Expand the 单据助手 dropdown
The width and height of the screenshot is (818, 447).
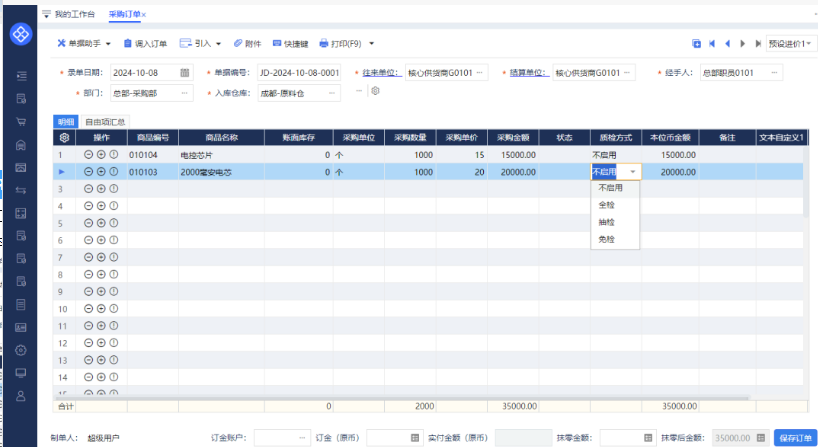(x=108, y=44)
